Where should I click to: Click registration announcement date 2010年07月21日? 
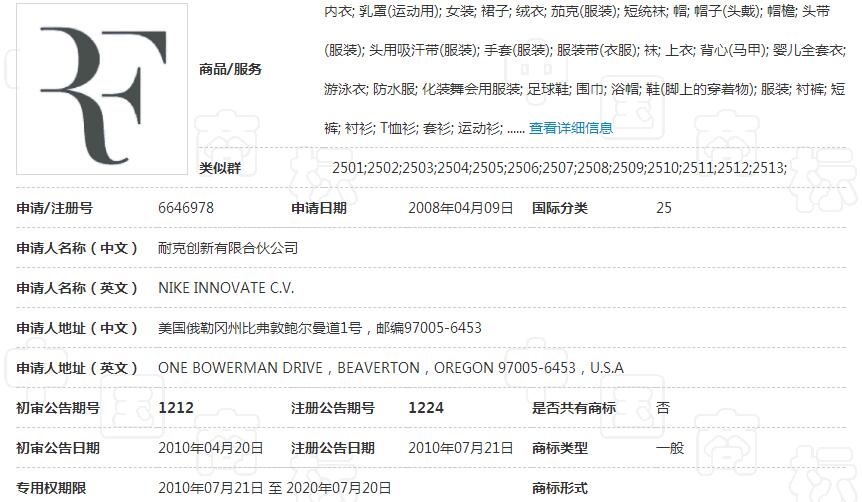[460, 448]
